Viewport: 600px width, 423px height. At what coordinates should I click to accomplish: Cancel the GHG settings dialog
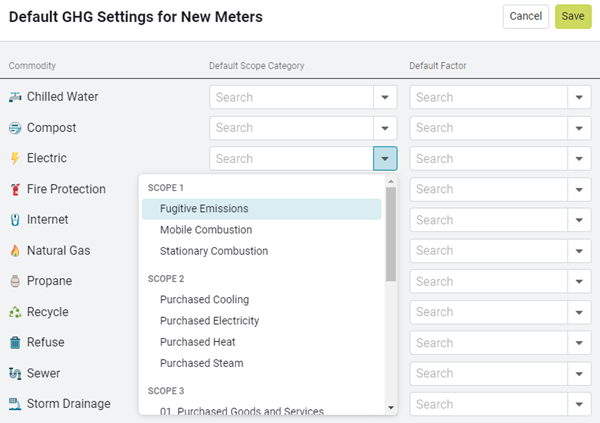526,16
